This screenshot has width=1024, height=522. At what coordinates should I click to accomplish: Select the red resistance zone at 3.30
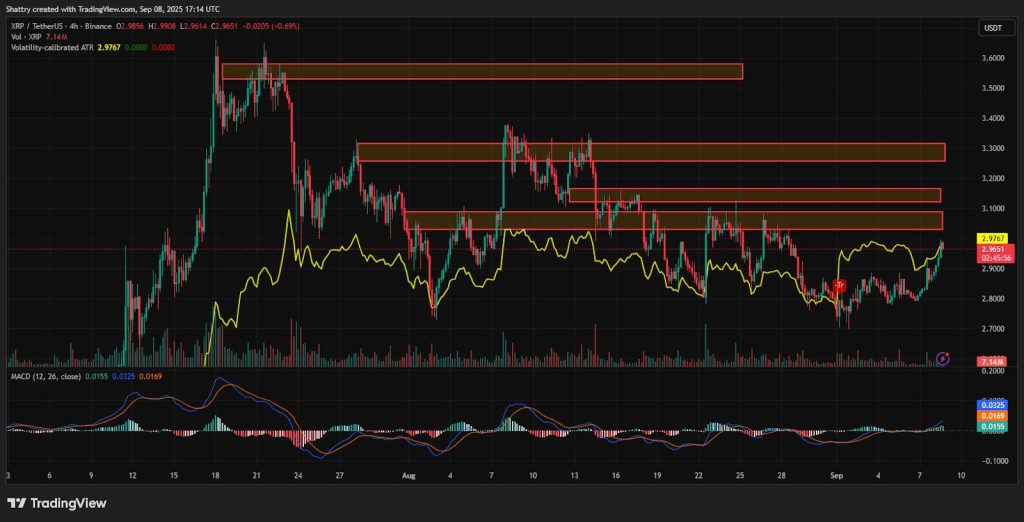(x=650, y=152)
